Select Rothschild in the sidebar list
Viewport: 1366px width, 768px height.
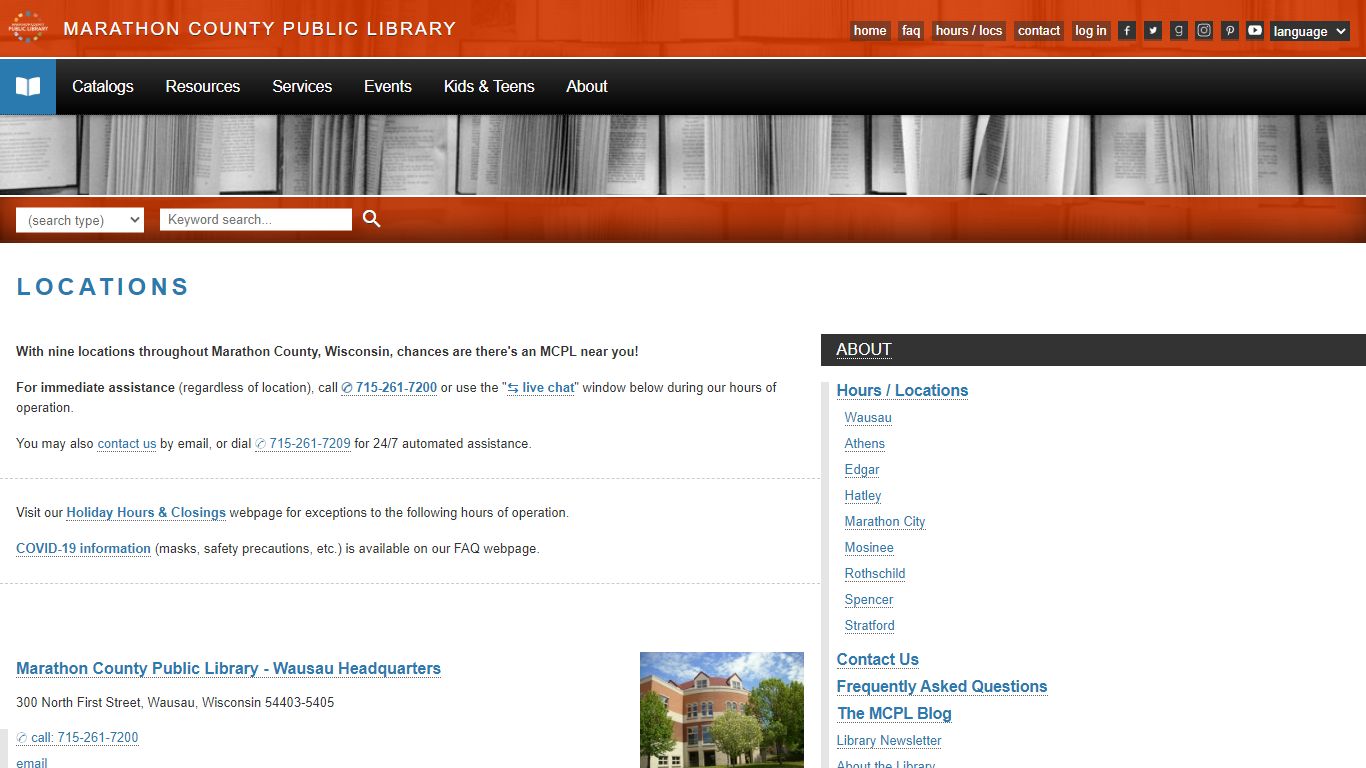point(875,574)
